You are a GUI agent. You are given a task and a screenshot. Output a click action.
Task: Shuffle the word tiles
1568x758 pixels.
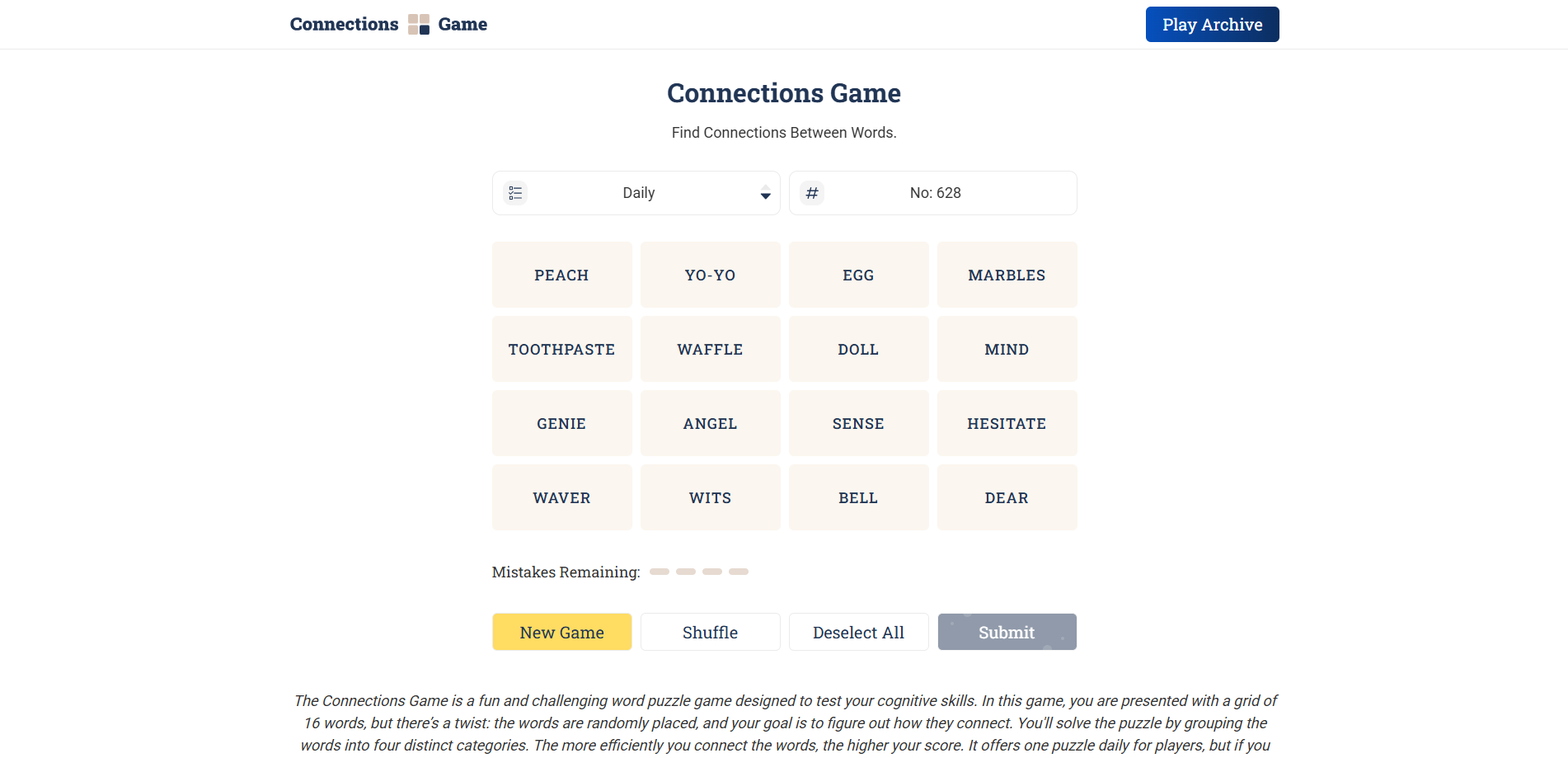pos(710,633)
